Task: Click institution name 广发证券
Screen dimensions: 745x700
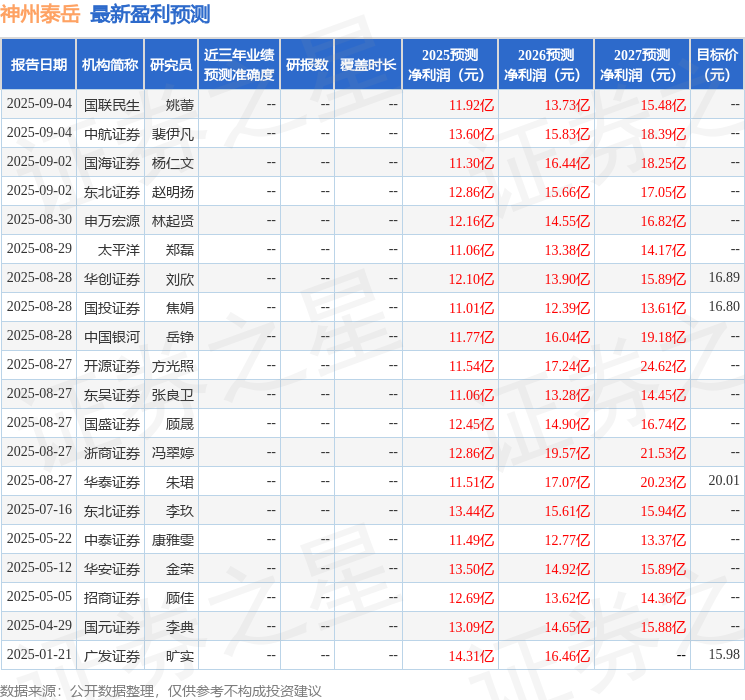Action: point(112,656)
